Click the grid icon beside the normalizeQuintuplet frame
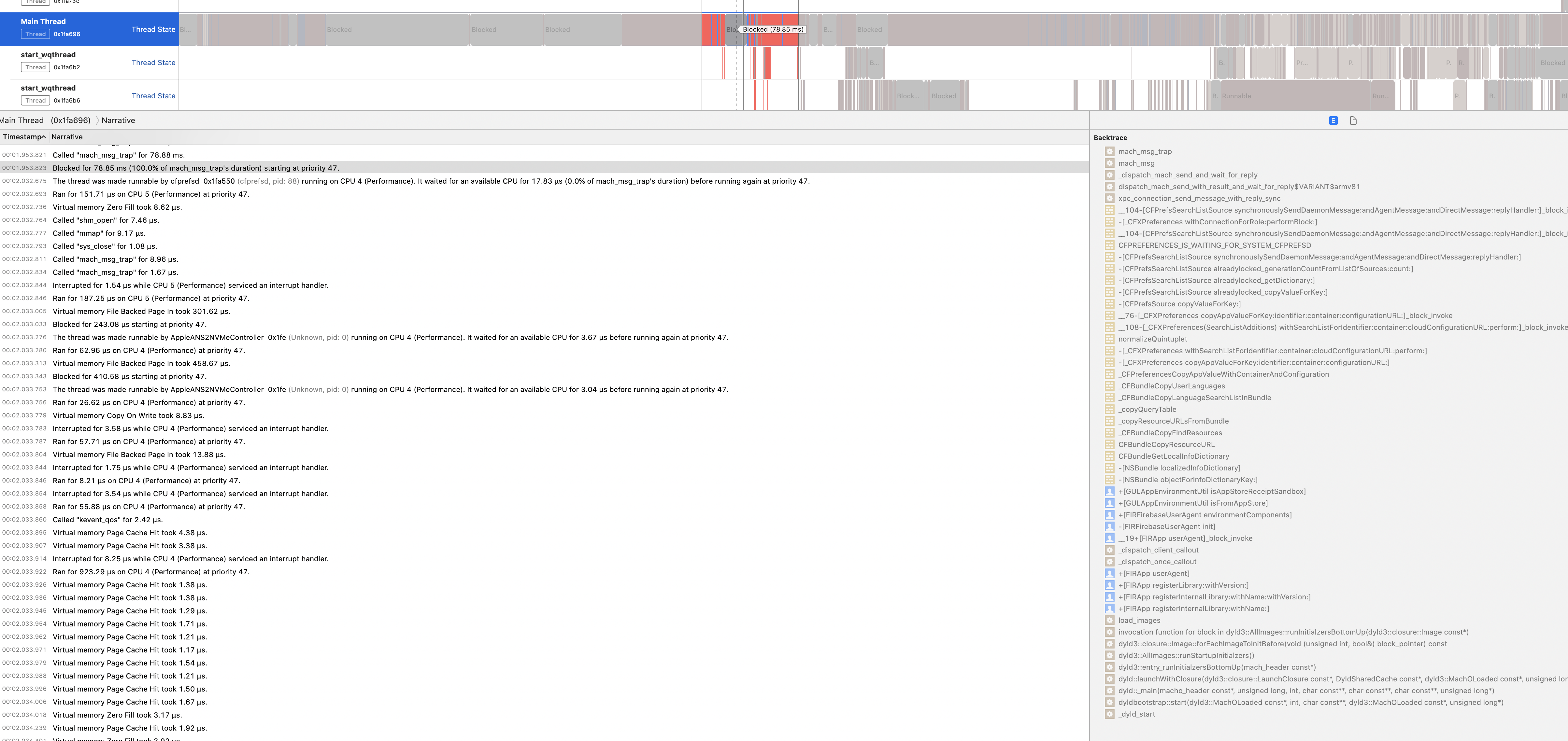Viewport: 1568px width, 741px height. tap(1110, 339)
